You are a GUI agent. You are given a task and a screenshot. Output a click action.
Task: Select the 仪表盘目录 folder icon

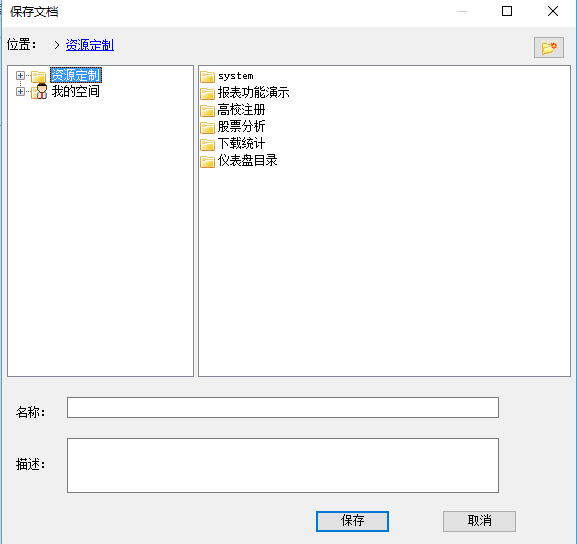pos(207,161)
